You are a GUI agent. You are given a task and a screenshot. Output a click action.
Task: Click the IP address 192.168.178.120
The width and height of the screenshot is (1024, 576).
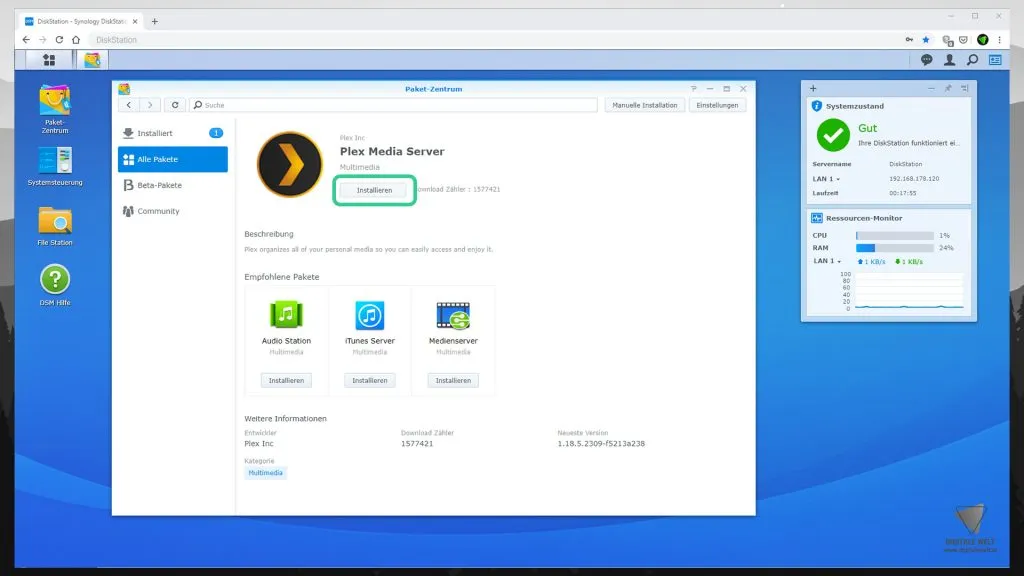[914, 179]
